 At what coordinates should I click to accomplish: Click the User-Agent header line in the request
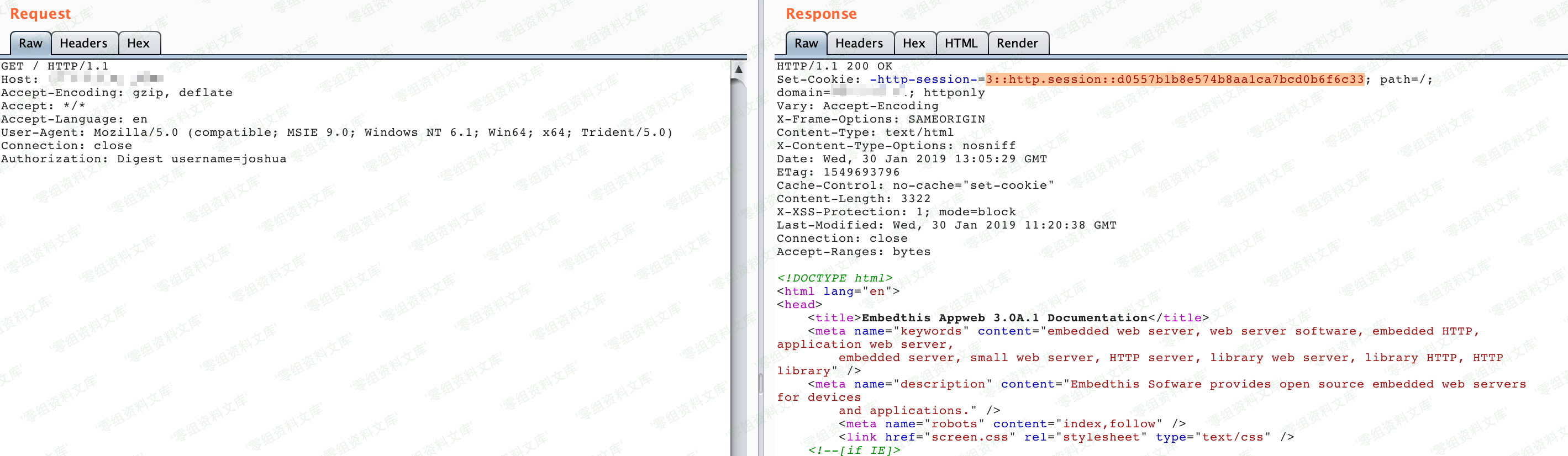(336, 132)
